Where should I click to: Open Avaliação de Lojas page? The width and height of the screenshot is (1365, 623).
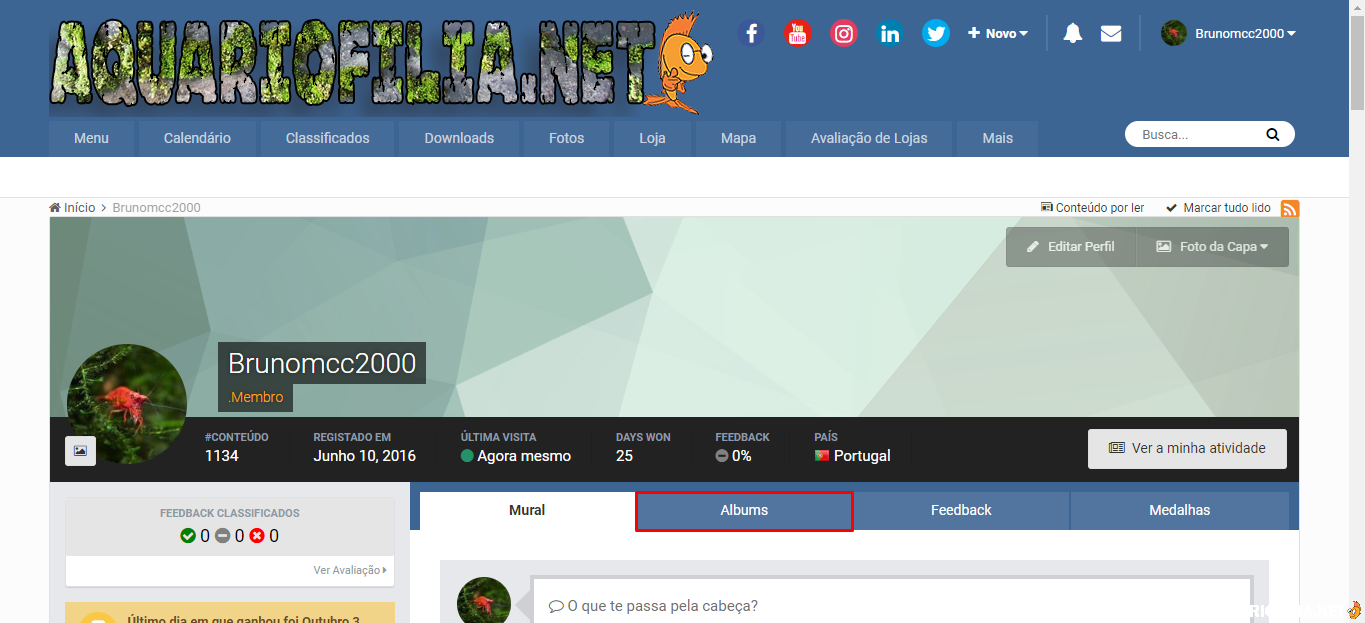click(869, 138)
